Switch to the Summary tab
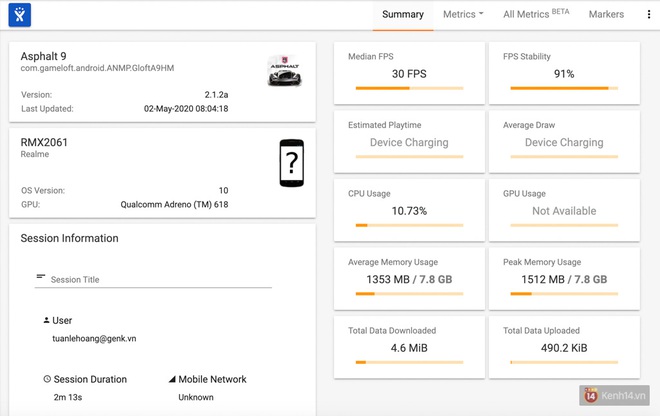This screenshot has height=416, width=660. pos(403,15)
